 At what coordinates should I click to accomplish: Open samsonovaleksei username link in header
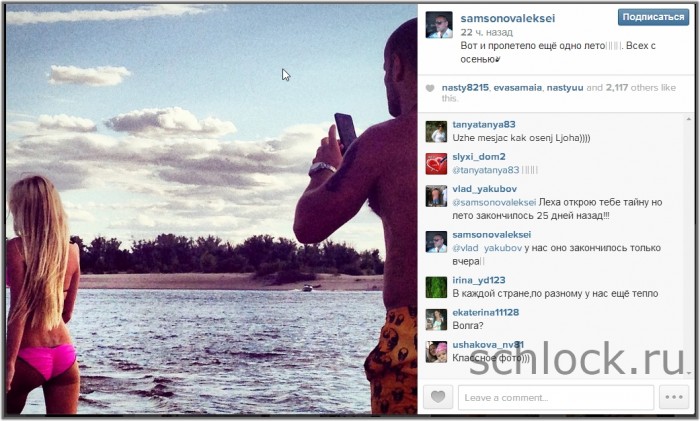tap(508, 18)
